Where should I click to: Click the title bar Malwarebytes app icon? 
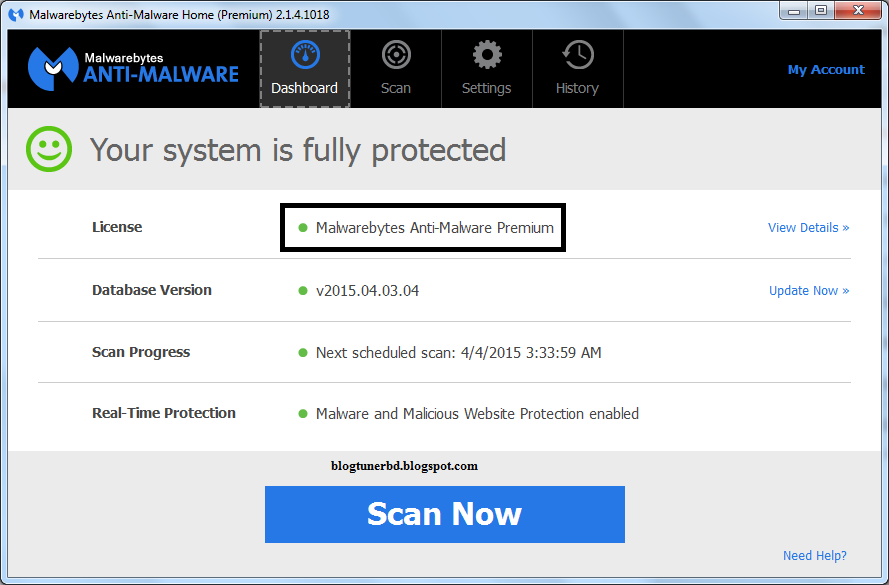tap(16, 14)
